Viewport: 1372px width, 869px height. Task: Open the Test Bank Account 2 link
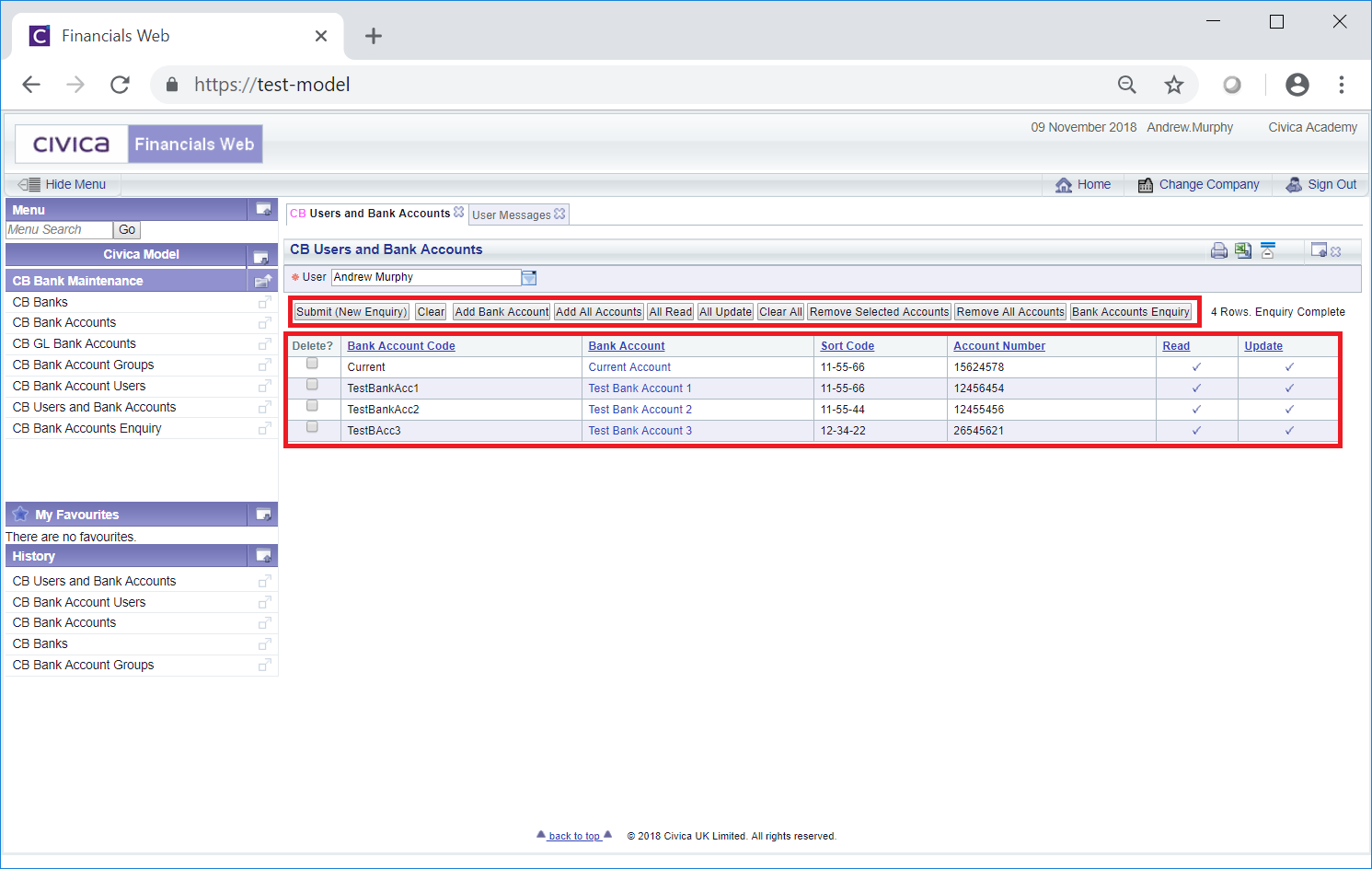[640, 410]
